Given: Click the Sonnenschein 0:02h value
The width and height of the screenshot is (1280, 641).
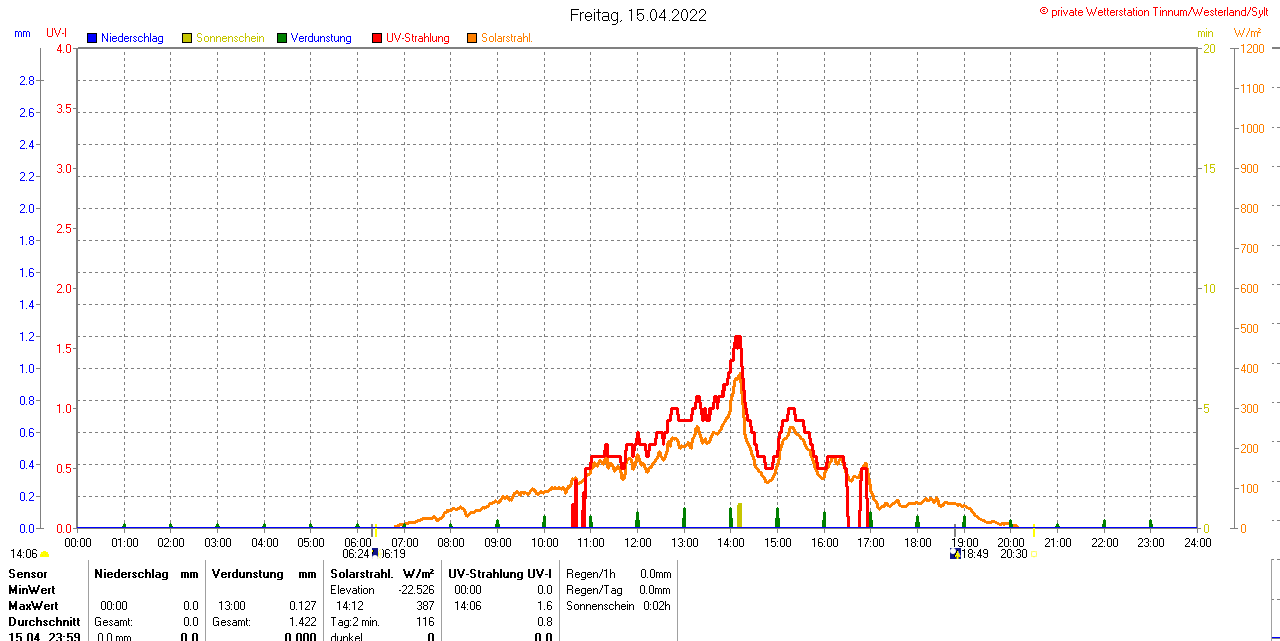Looking at the screenshot, I should (656, 606).
